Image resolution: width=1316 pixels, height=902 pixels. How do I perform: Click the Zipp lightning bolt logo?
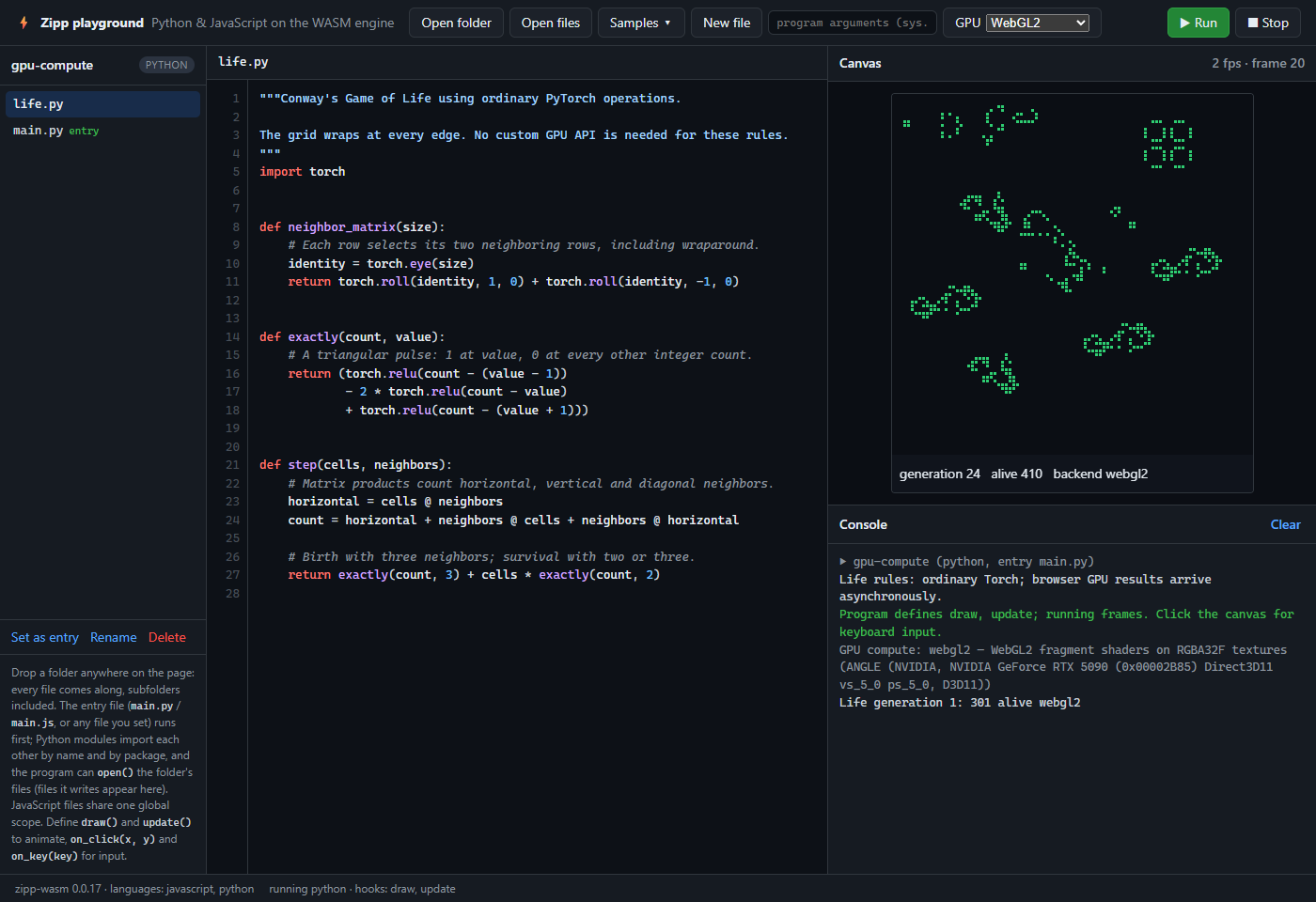23,23
